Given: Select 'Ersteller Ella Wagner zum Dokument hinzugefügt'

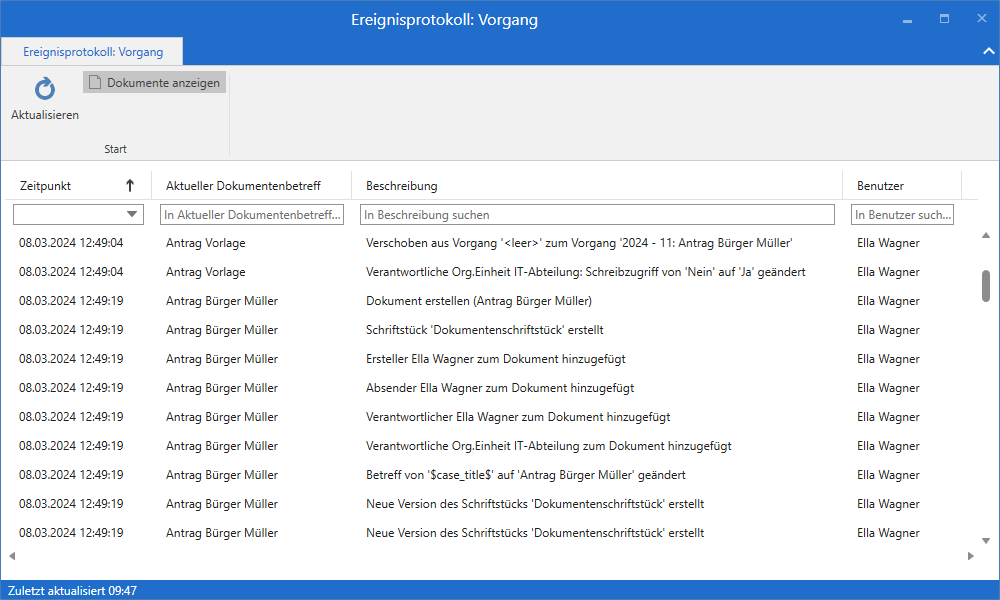Looking at the screenshot, I should [489, 359].
